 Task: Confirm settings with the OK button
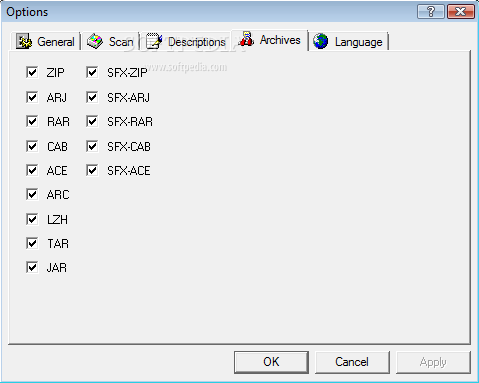[x=271, y=362]
